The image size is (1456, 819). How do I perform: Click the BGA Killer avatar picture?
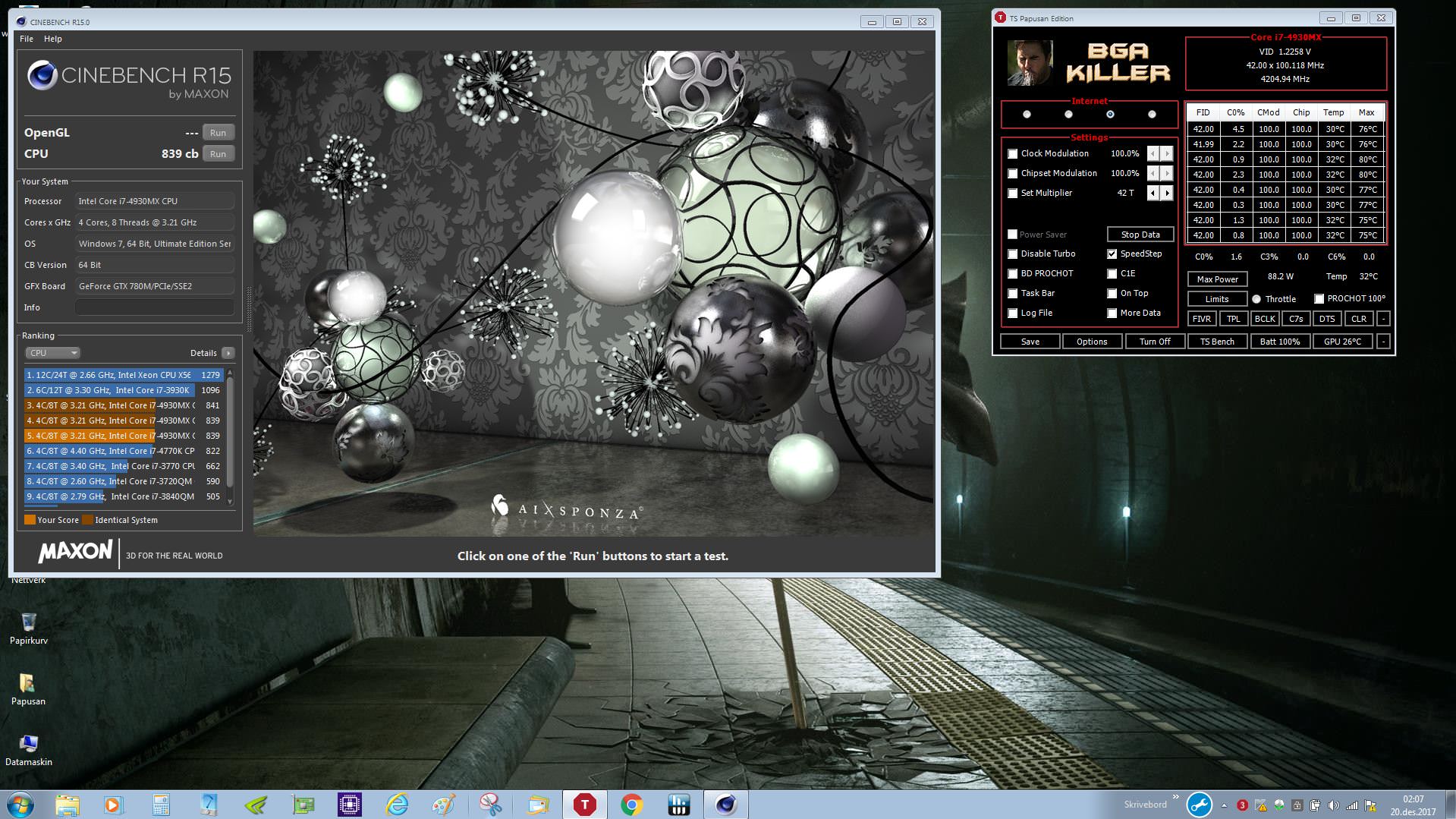pos(1030,64)
